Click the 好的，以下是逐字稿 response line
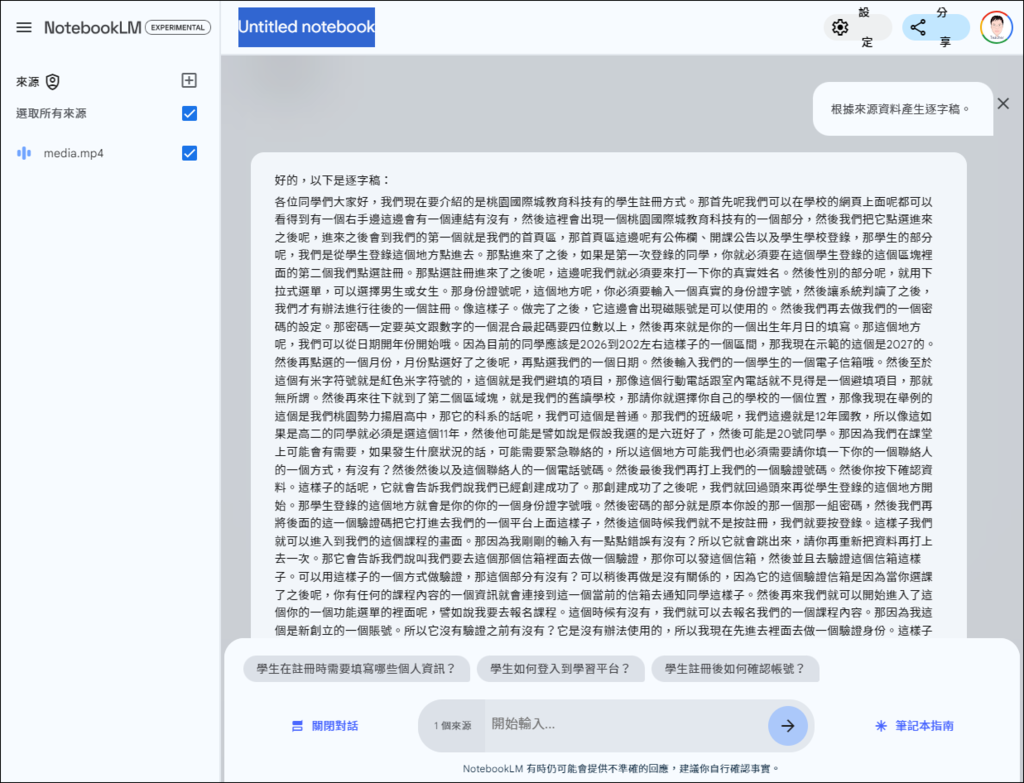The width and height of the screenshot is (1024, 783). 332,180
